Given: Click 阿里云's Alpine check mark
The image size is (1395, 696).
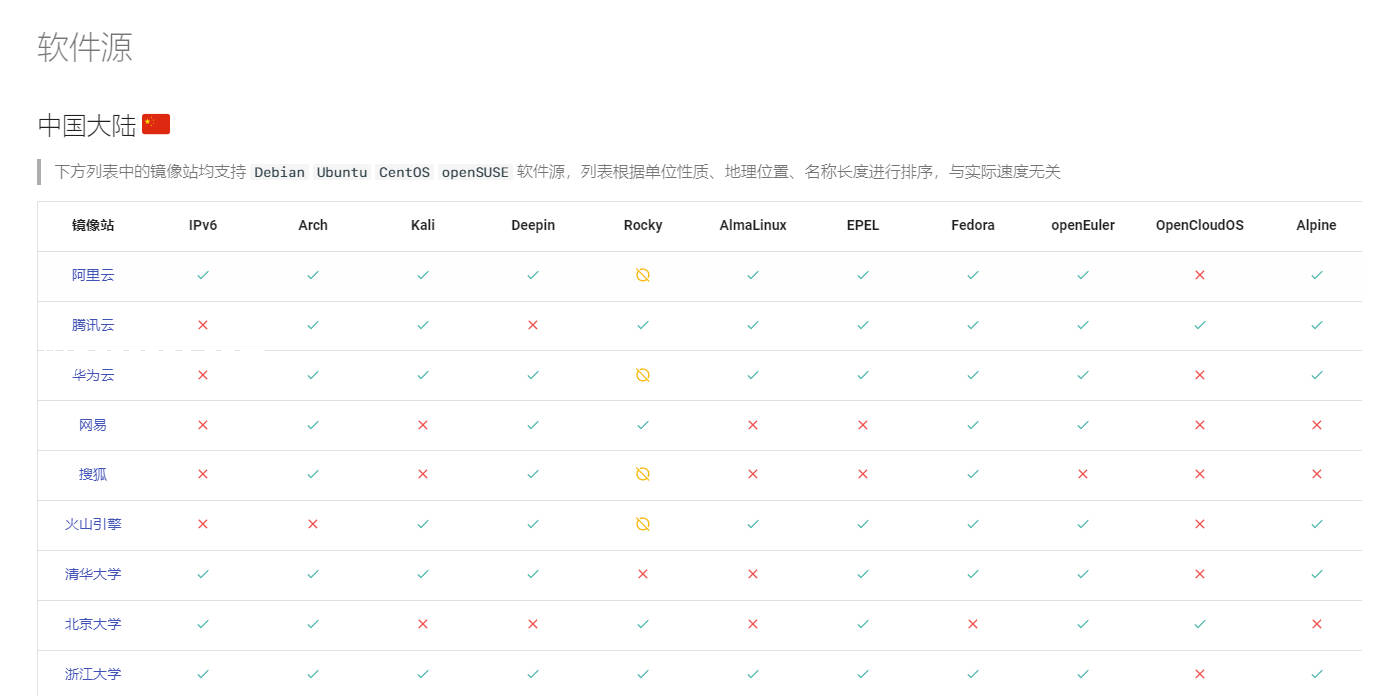Looking at the screenshot, I should click(x=1317, y=275).
